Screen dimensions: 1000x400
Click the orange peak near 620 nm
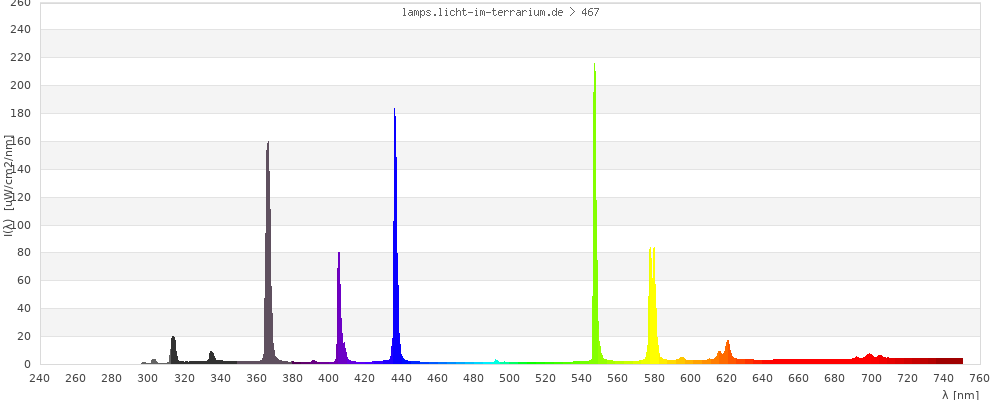[x=727, y=352]
